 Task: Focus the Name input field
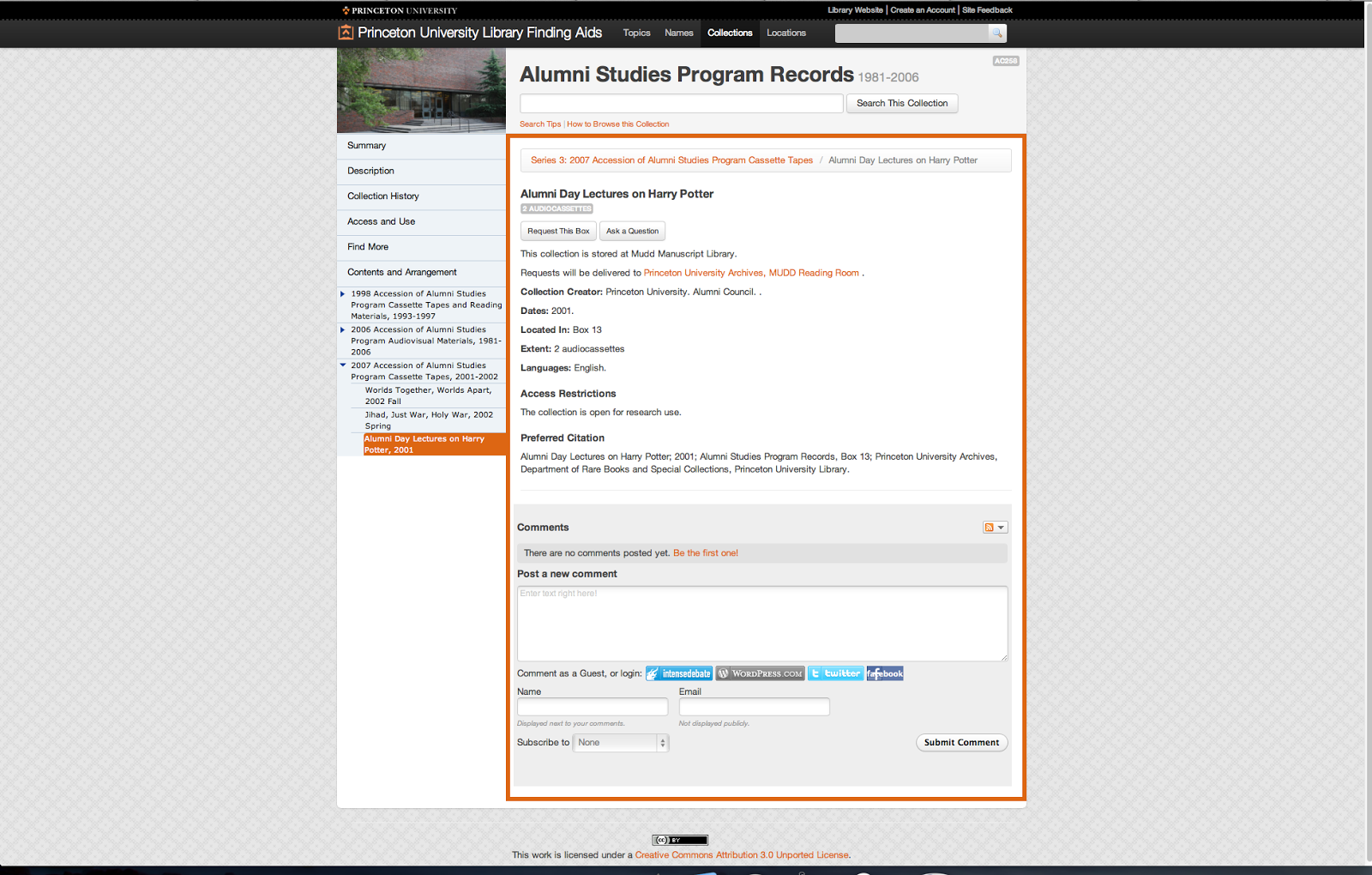click(x=593, y=707)
